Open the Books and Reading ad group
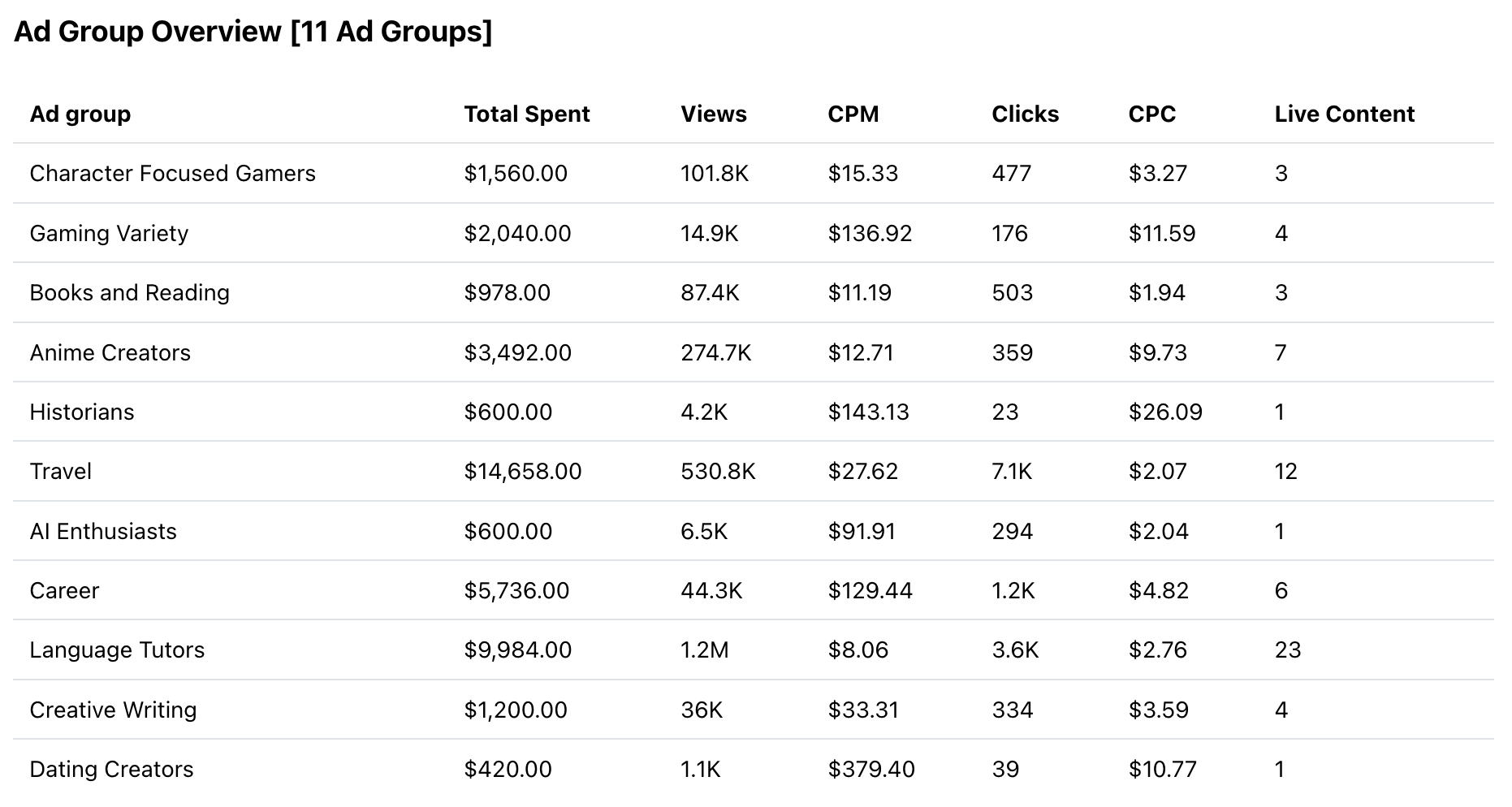Image resolution: width=1512 pixels, height=807 pixels. [x=129, y=293]
